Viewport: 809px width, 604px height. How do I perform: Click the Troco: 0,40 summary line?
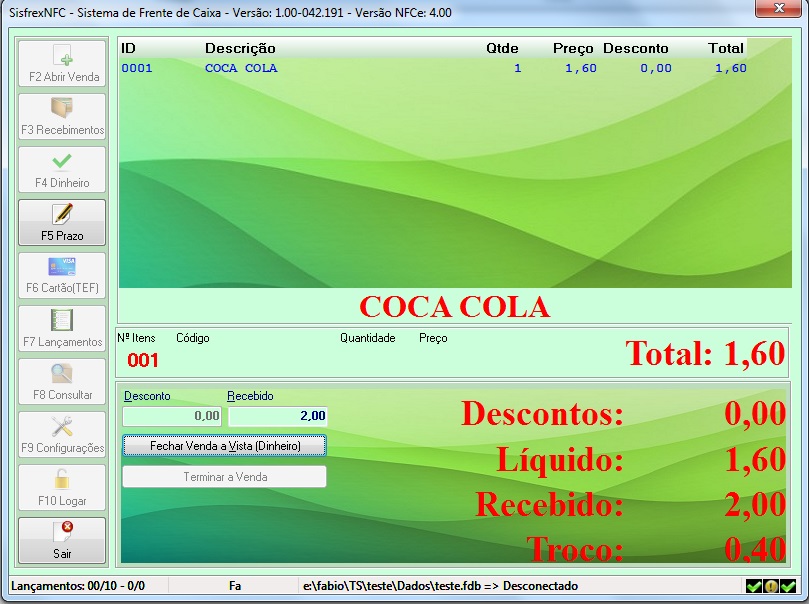point(656,549)
